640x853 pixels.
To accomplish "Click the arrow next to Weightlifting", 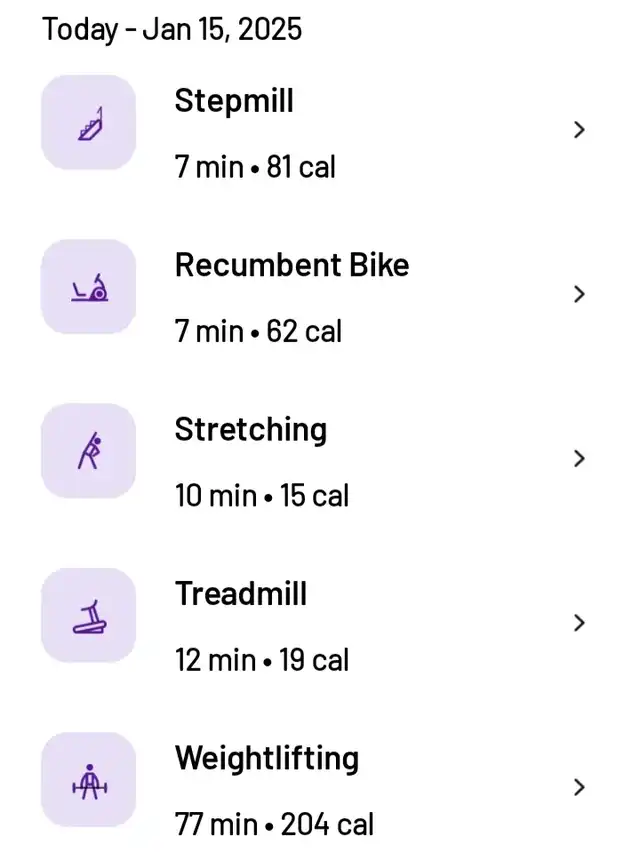I will pyautogui.click(x=580, y=787).
